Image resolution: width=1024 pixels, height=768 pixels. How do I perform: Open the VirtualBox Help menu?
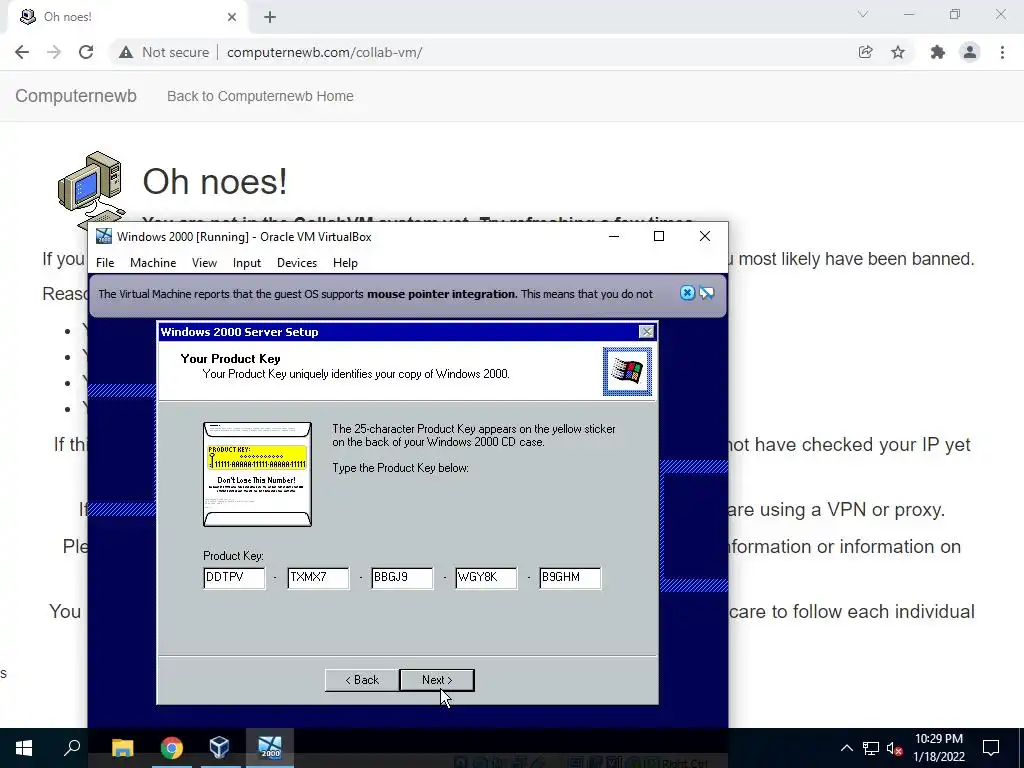[x=345, y=263]
